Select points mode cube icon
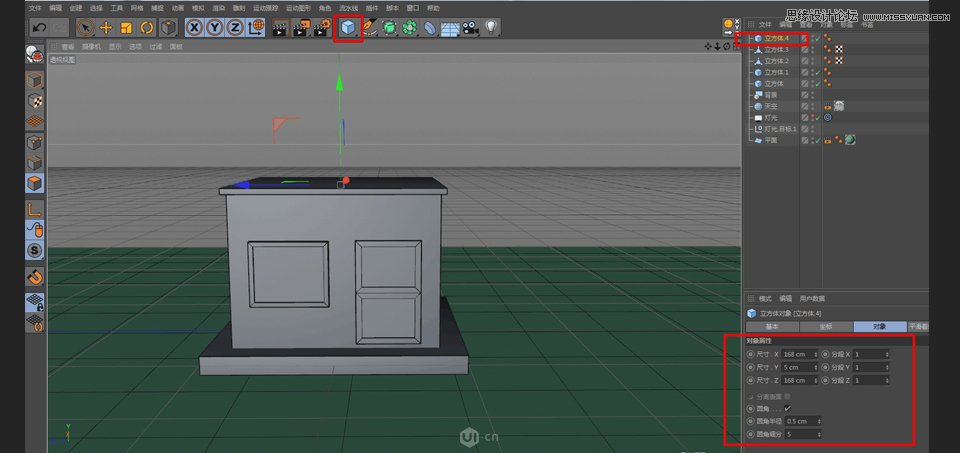Screen dimensions: 960x453 tap(35, 143)
